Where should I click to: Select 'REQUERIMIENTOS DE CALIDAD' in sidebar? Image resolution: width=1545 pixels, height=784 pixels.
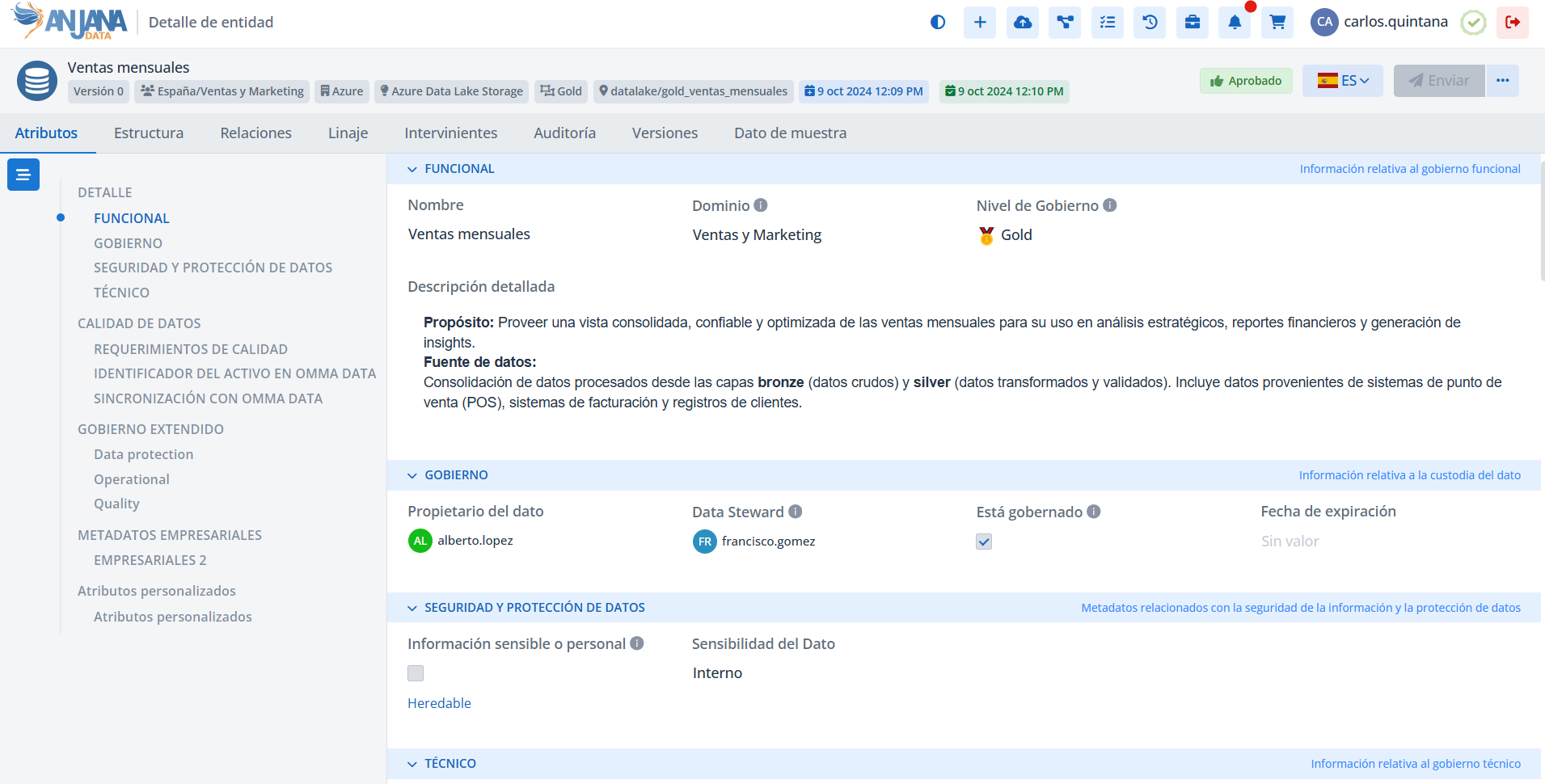pos(191,349)
